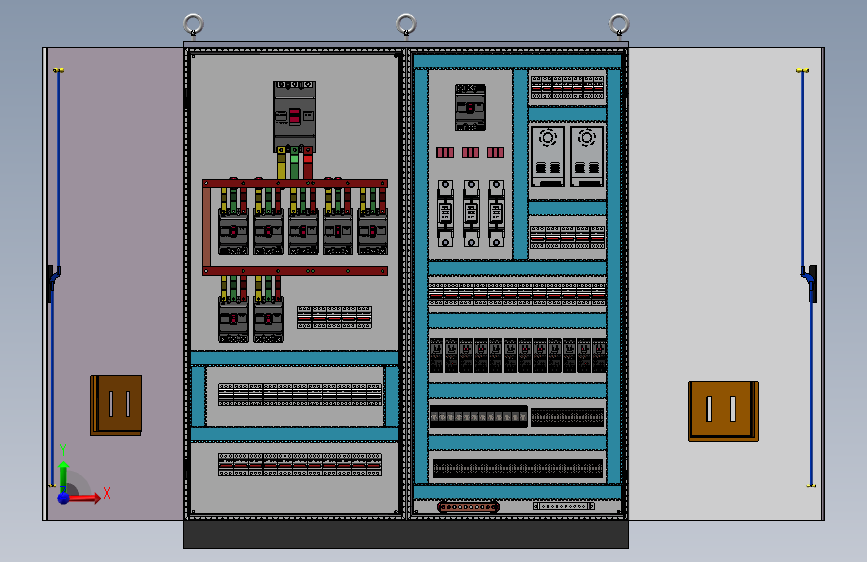
Task: Select the left breaker beneath the lower busbar
Action: click(233, 320)
